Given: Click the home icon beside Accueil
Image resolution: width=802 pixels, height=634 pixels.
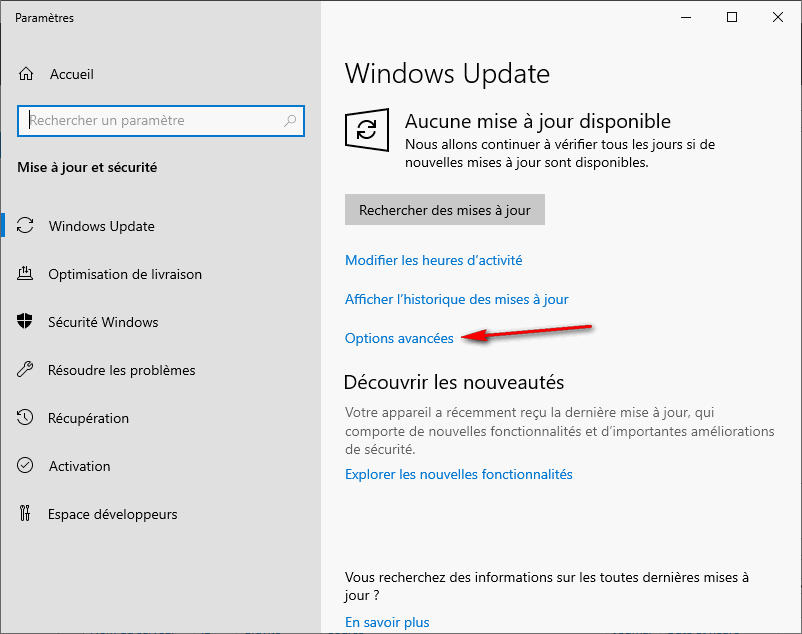Looking at the screenshot, I should click(27, 75).
